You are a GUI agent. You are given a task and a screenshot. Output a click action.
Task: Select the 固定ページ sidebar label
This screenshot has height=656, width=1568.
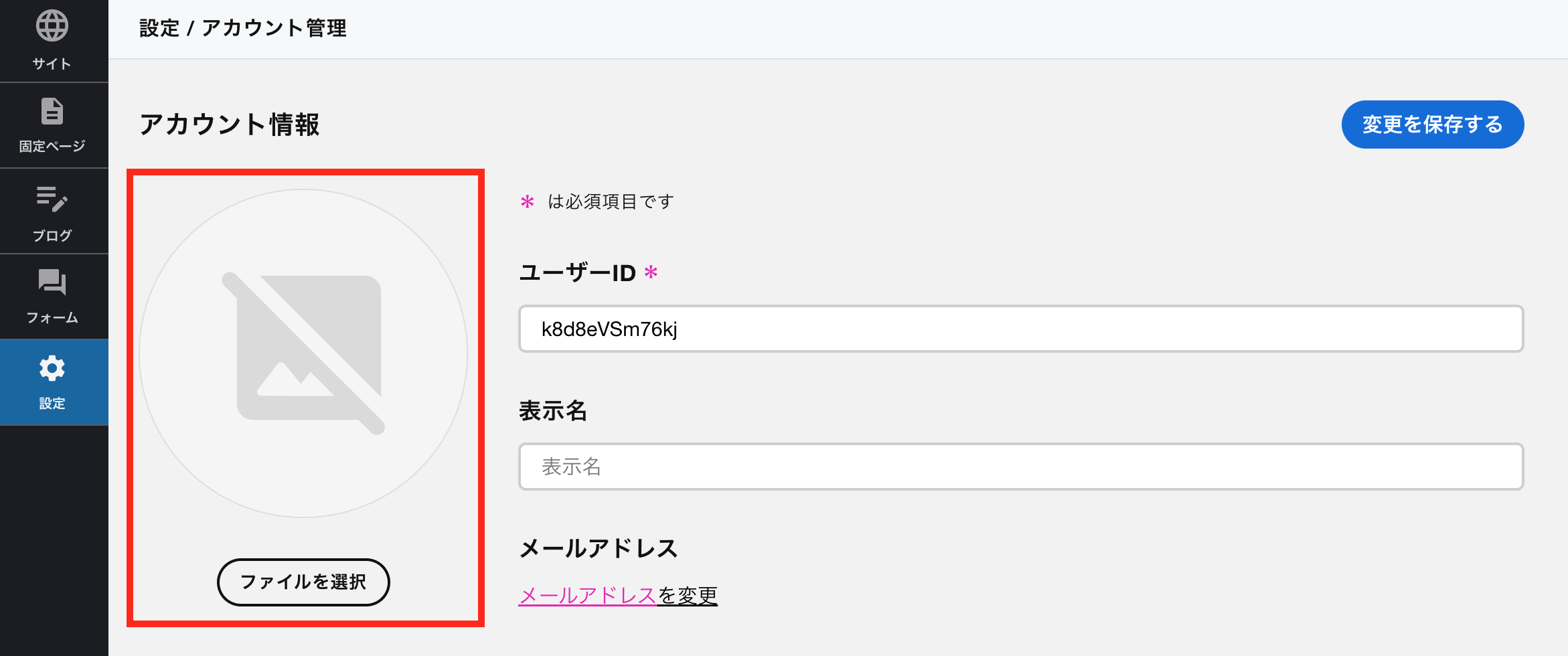(x=52, y=146)
